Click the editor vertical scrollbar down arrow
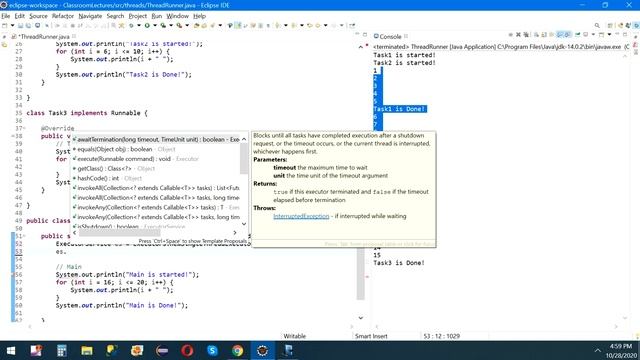Screen dimensions: 640x360 [360, 318]
